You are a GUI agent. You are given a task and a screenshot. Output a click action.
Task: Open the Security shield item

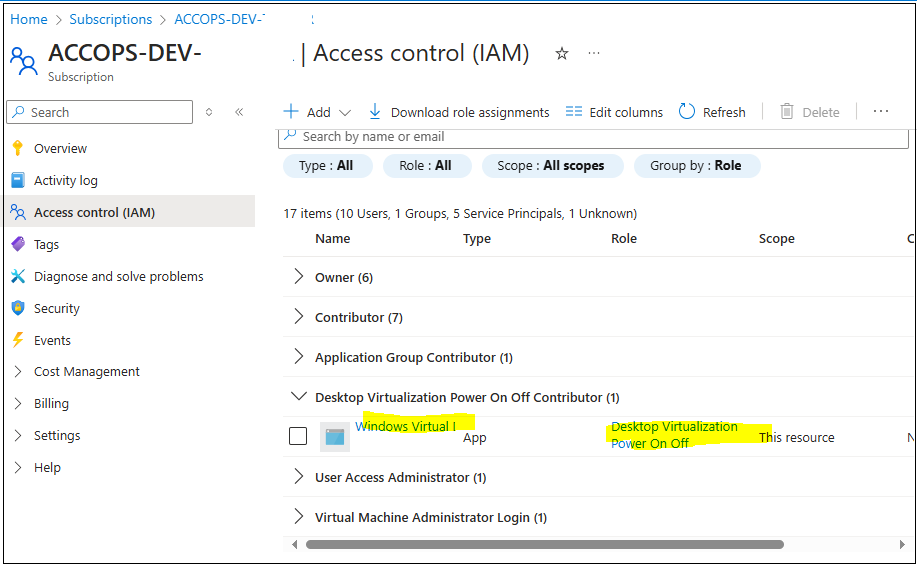[56, 308]
